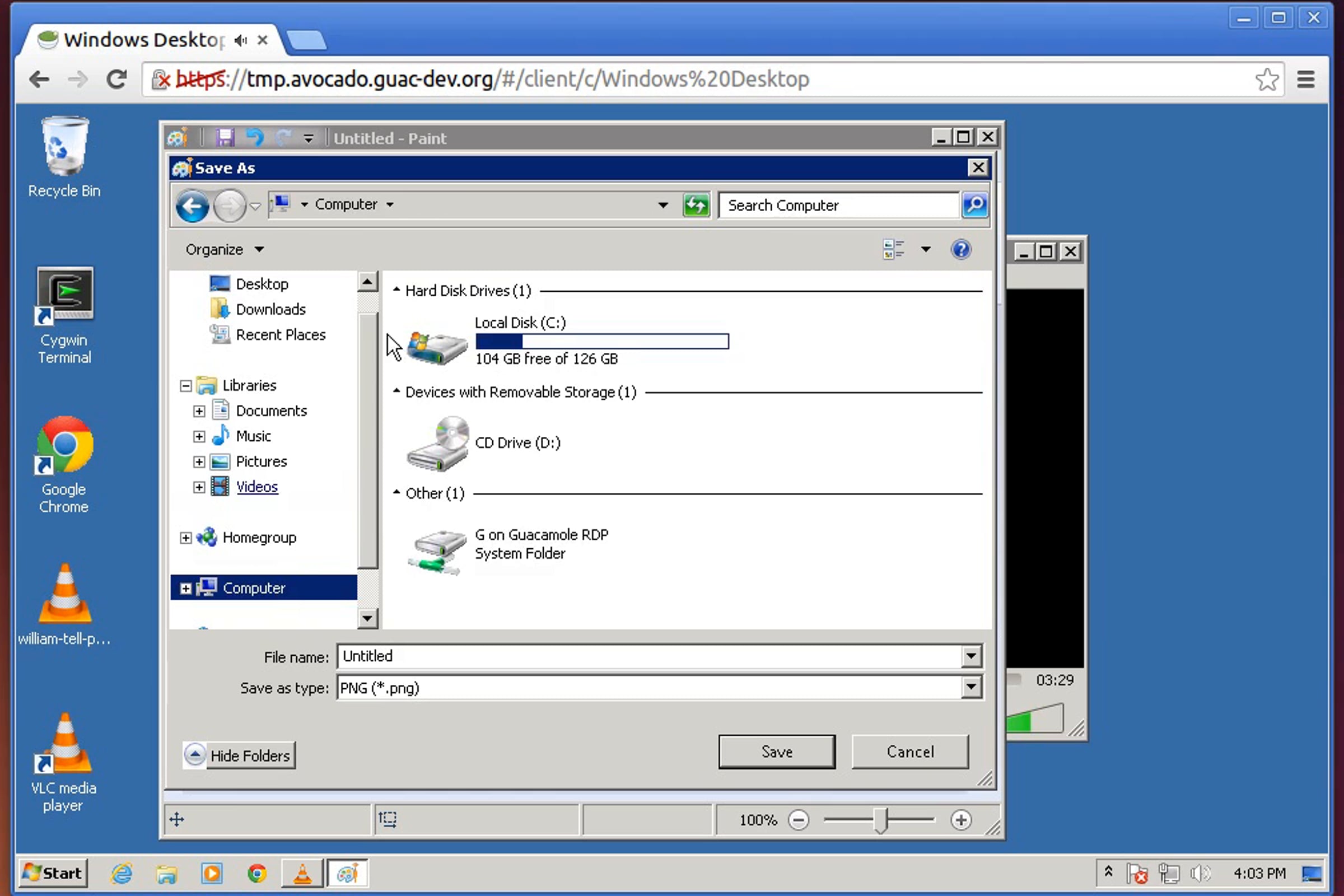Open the Start menu
The height and width of the screenshot is (896, 1344).
point(53,873)
